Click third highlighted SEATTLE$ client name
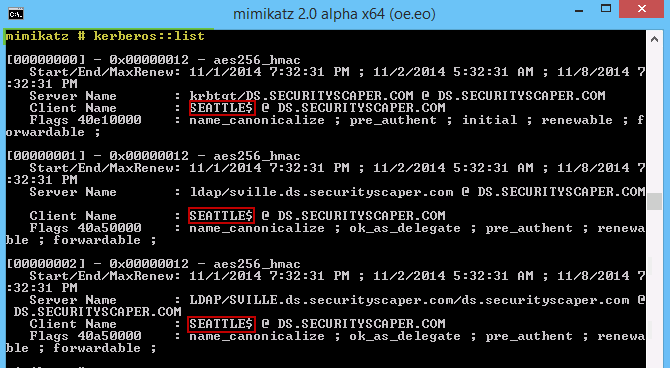Image resolution: width=670 pixels, height=368 pixels. coord(221,324)
